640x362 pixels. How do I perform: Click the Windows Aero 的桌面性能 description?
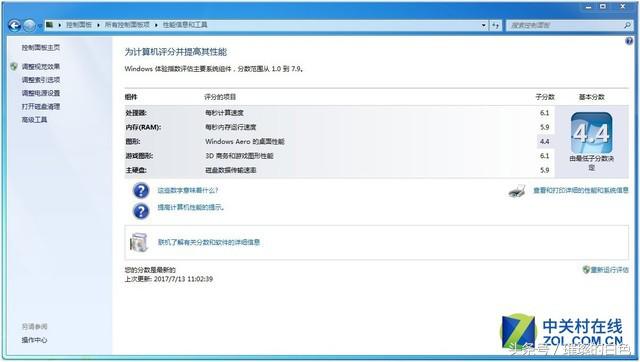coord(245,142)
